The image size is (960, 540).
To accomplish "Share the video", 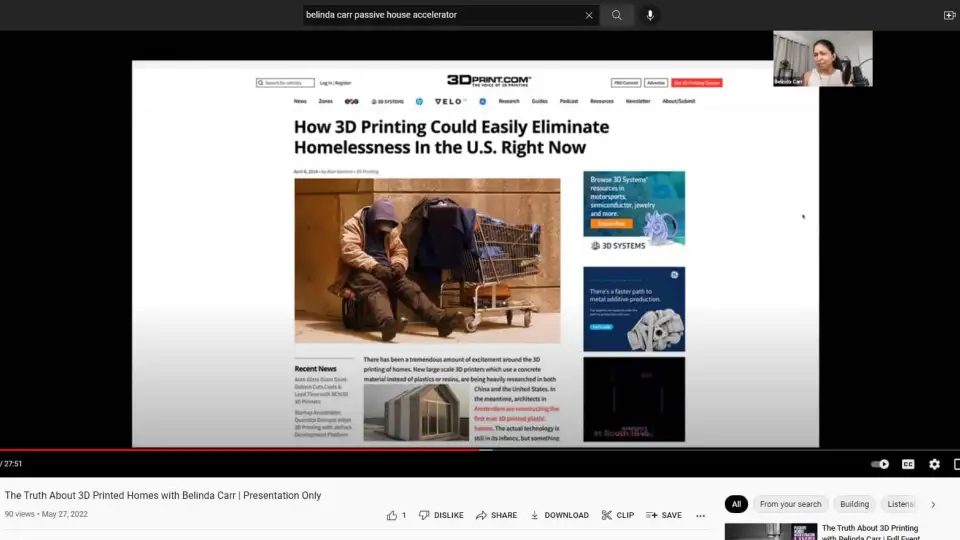I will pyautogui.click(x=496, y=515).
